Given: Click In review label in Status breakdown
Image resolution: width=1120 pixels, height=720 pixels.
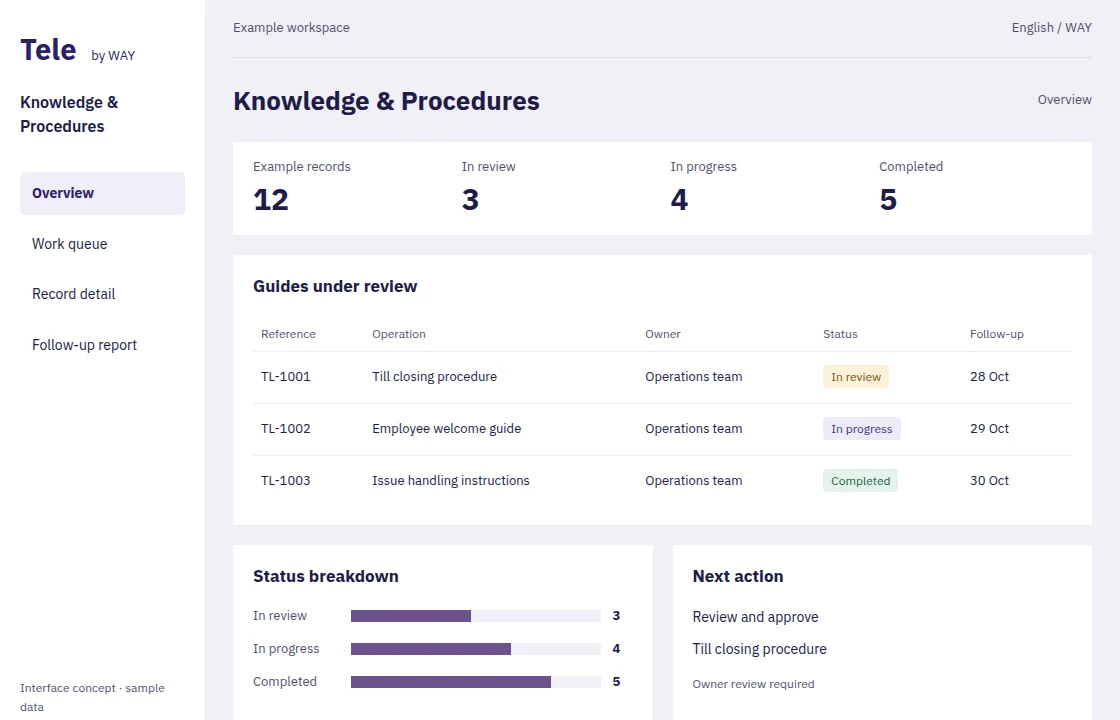Looking at the screenshot, I should 279,616.
